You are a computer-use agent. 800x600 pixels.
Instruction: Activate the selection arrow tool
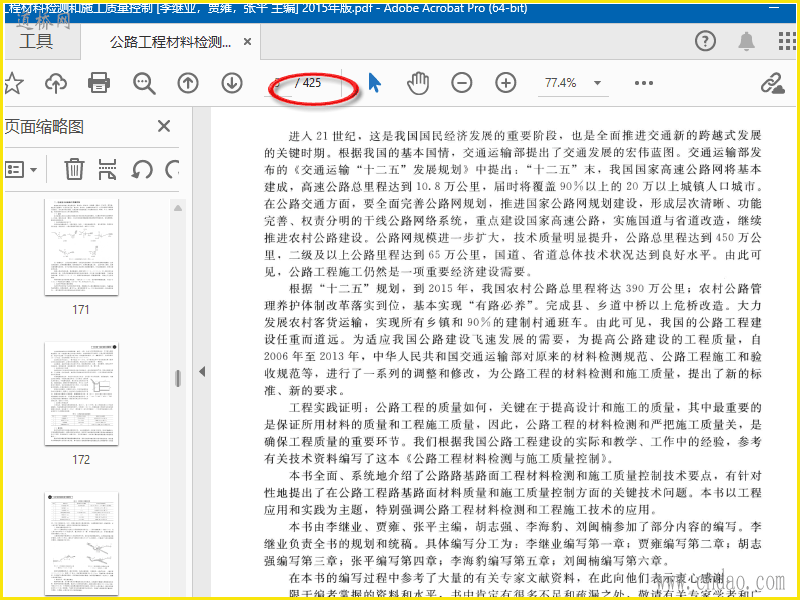point(374,83)
